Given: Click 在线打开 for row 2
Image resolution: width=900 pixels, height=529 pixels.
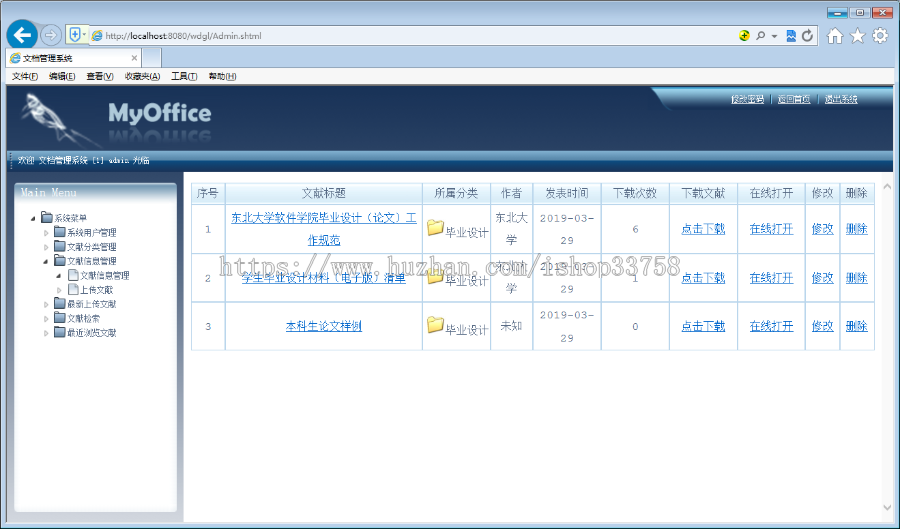Looking at the screenshot, I should coord(771,278).
